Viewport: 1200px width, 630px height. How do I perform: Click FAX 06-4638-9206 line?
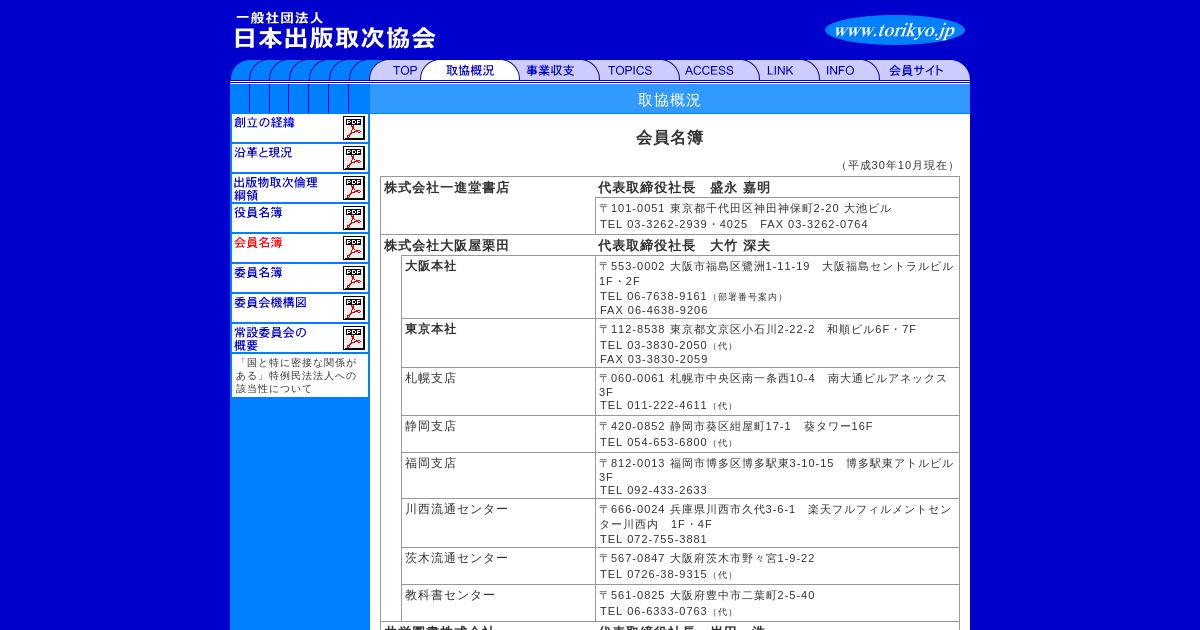point(654,310)
